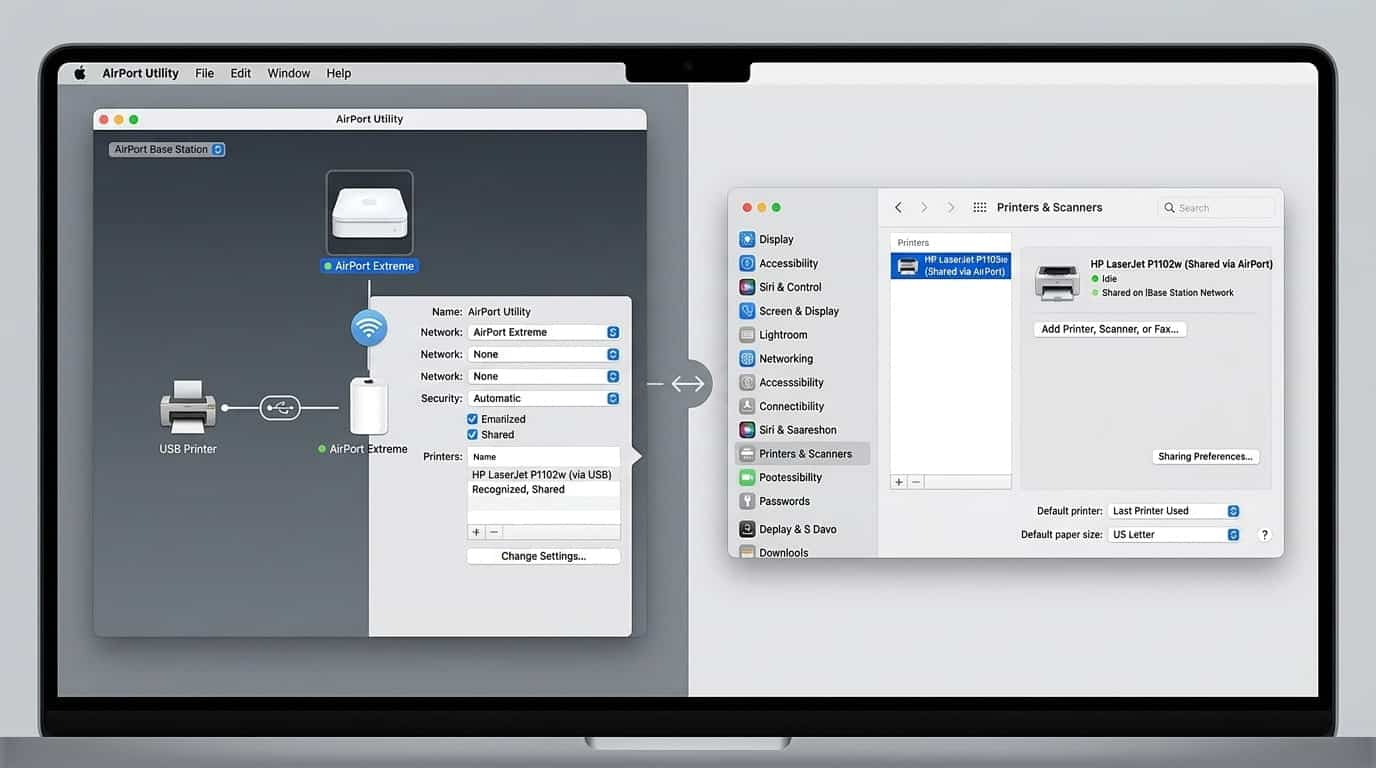Toggle the Emanlized checkbox
This screenshot has height=768, width=1376.
[x=472, y=419]
